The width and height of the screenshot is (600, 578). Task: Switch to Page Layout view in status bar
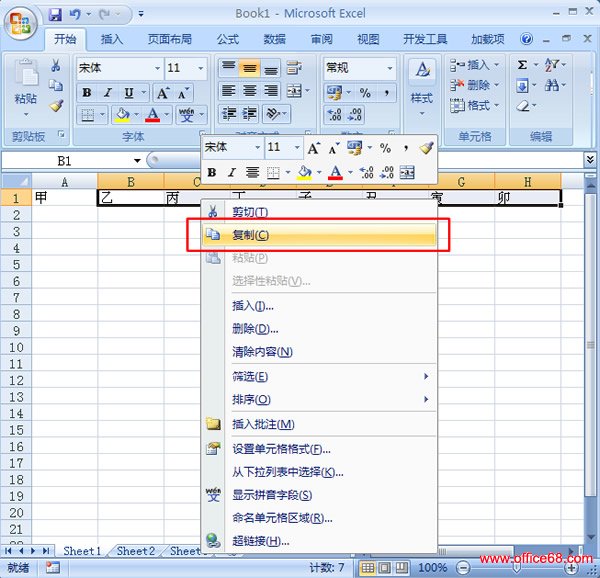pyautogui.click(x=385, y=567)
